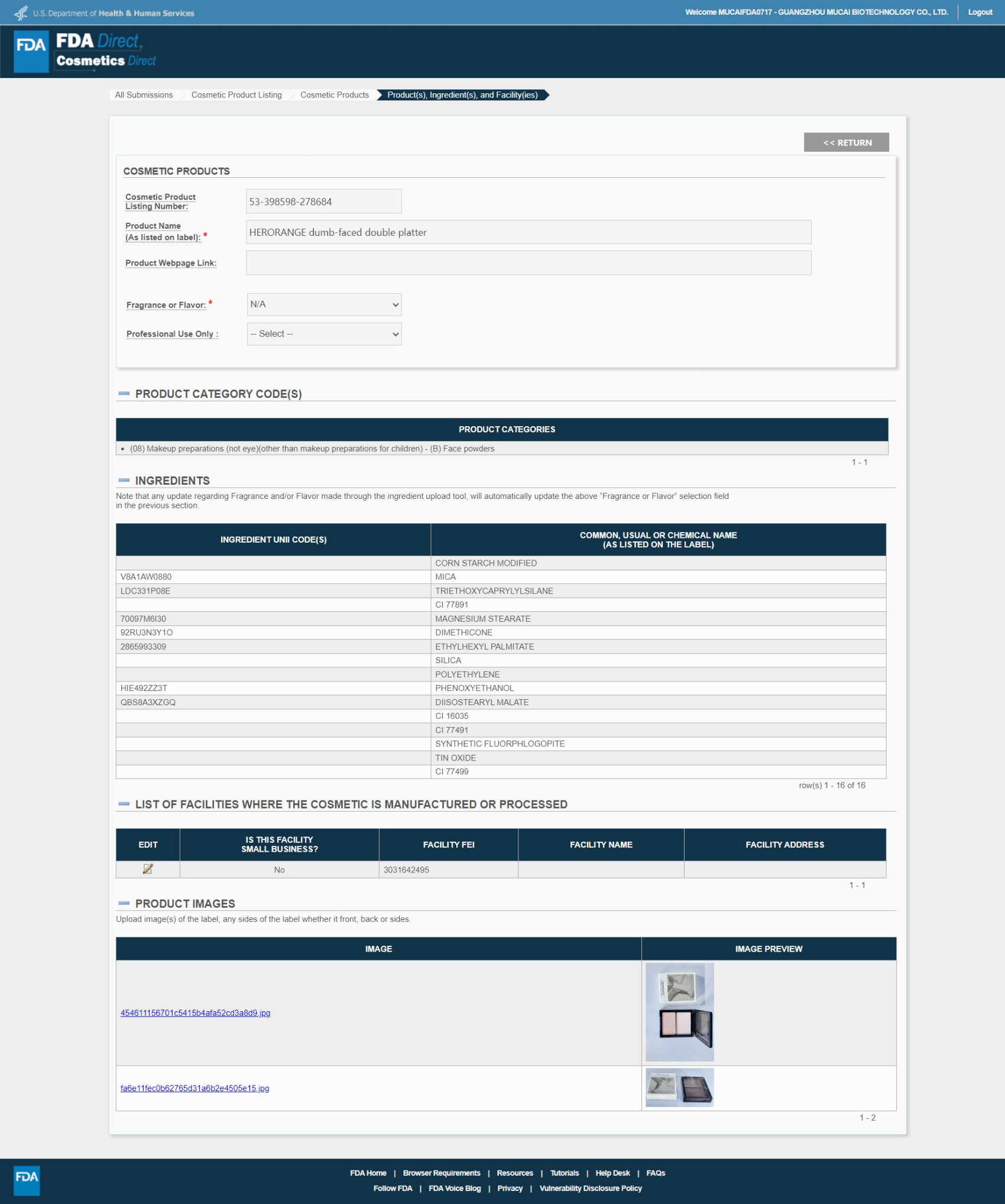Screen dimensions: 1005x1204
Task: Click the facility edit pencil icon
Action: point(148,869)
